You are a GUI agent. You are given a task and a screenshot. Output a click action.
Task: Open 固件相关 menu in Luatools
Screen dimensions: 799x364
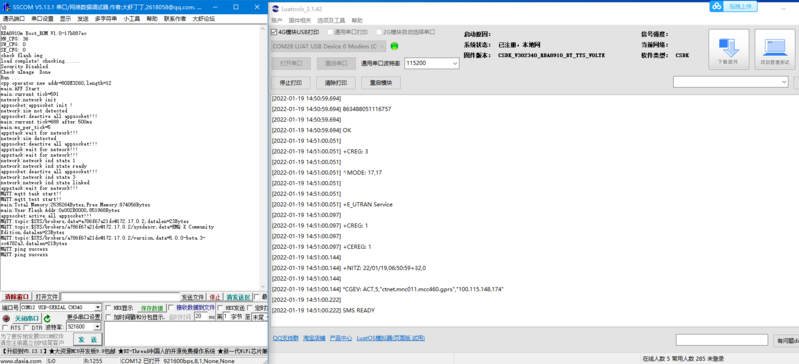pos(300,20)
